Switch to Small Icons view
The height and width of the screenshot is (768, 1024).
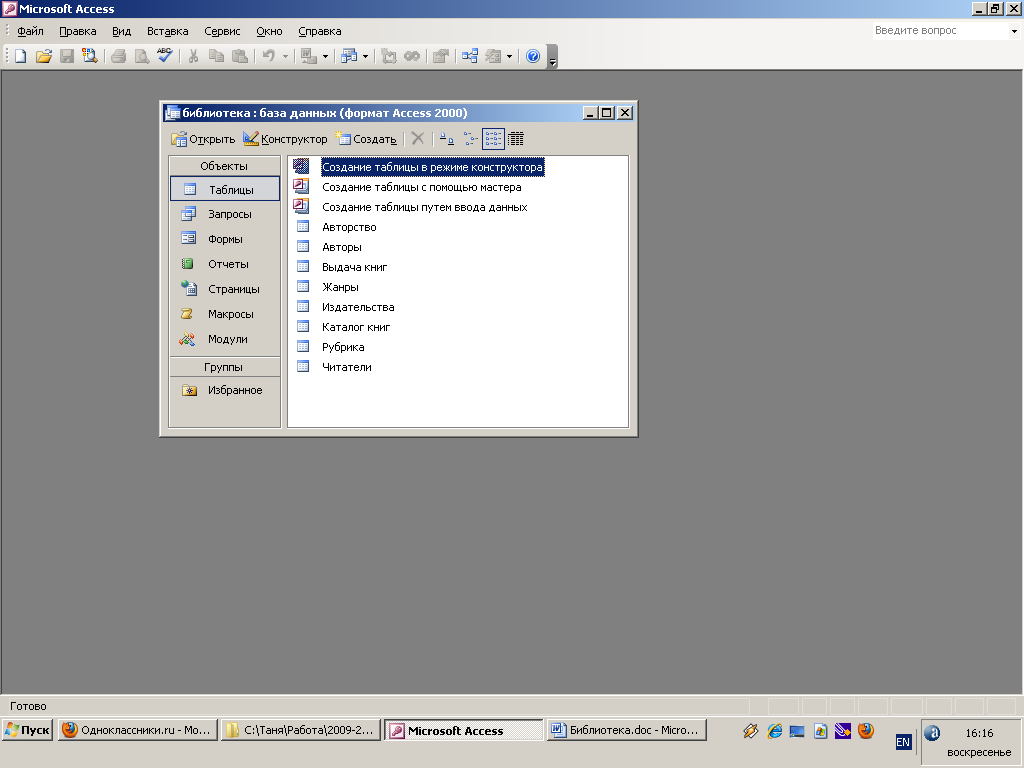[x=470, y=138]
